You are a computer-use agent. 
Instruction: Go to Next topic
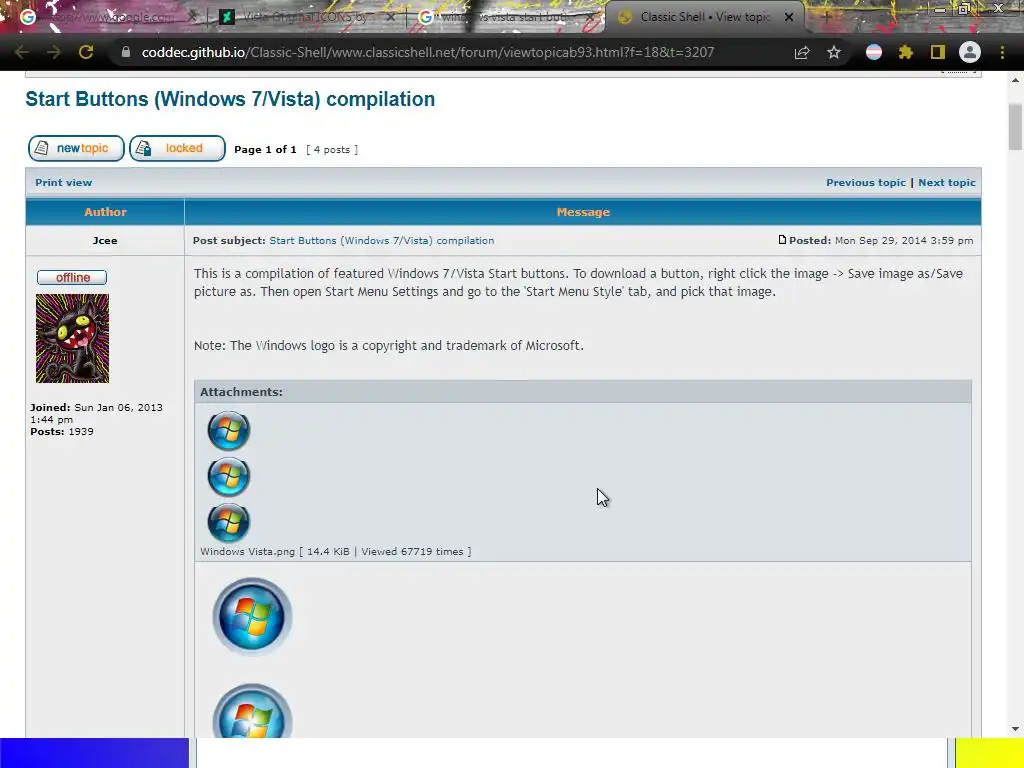coord(947,183)
